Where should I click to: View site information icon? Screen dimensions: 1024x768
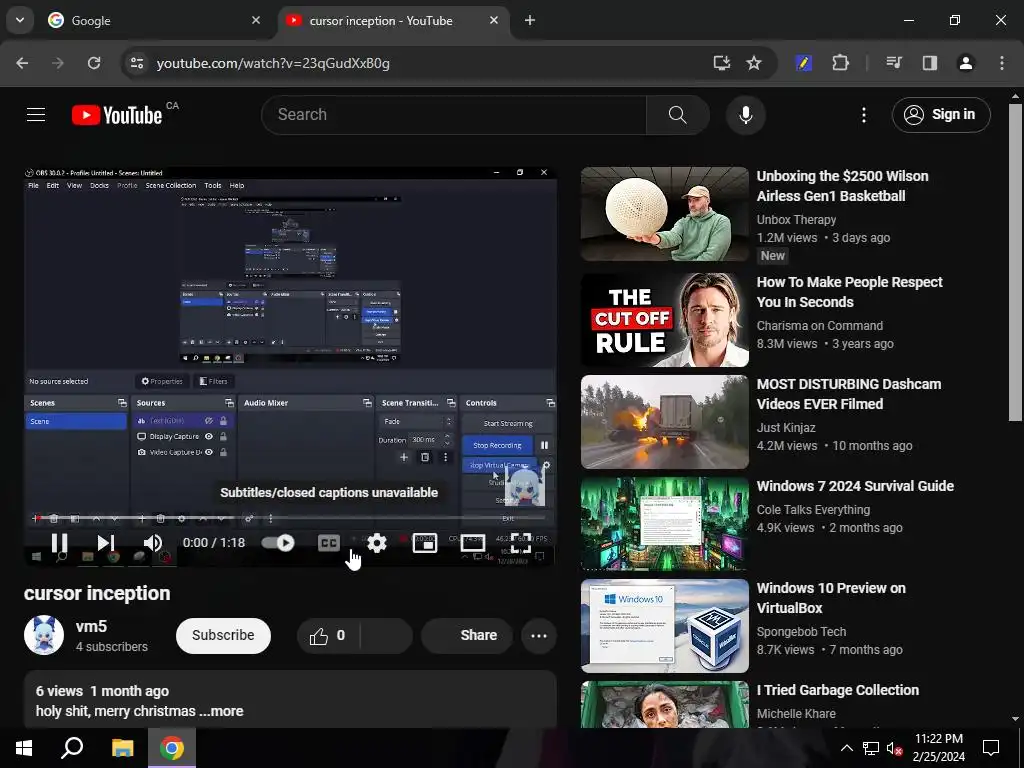[x=136, y=63]
